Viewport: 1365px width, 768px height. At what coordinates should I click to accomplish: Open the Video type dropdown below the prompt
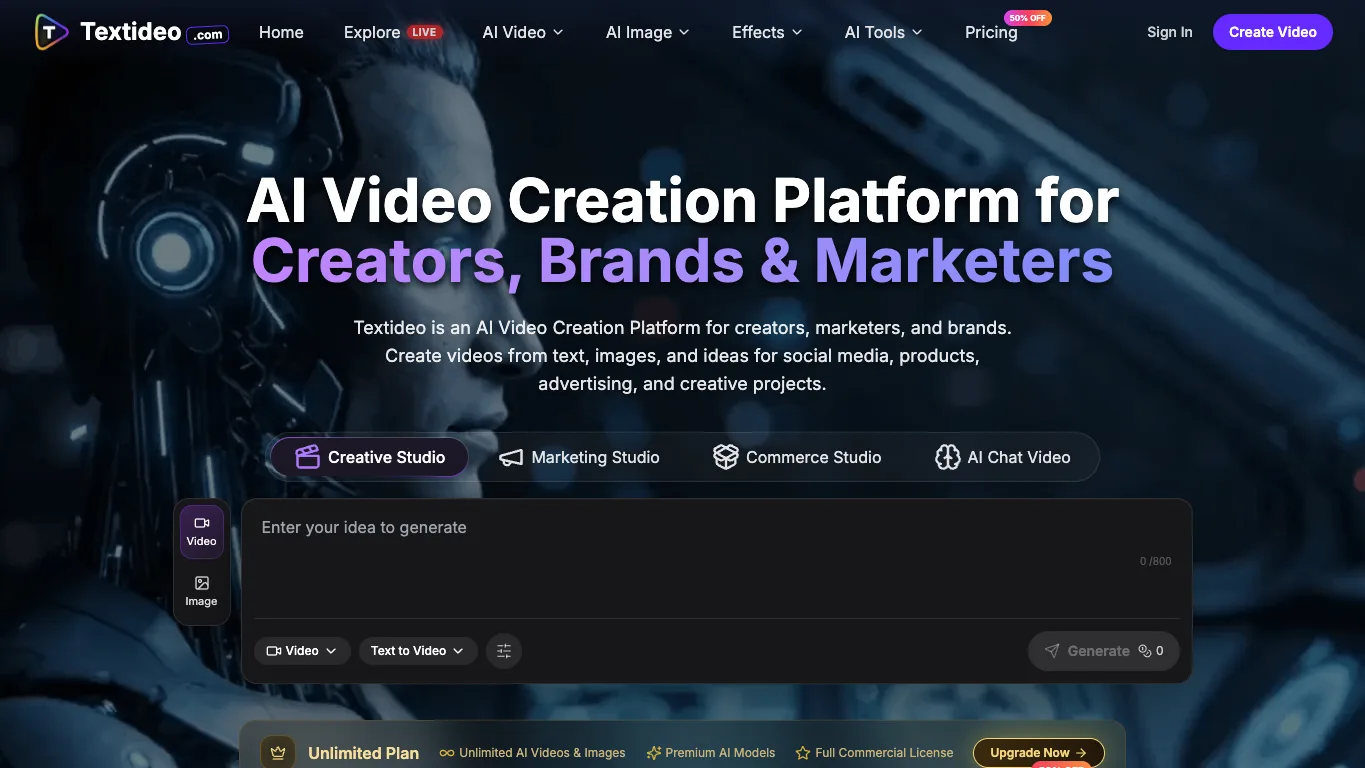click(302, 651)
